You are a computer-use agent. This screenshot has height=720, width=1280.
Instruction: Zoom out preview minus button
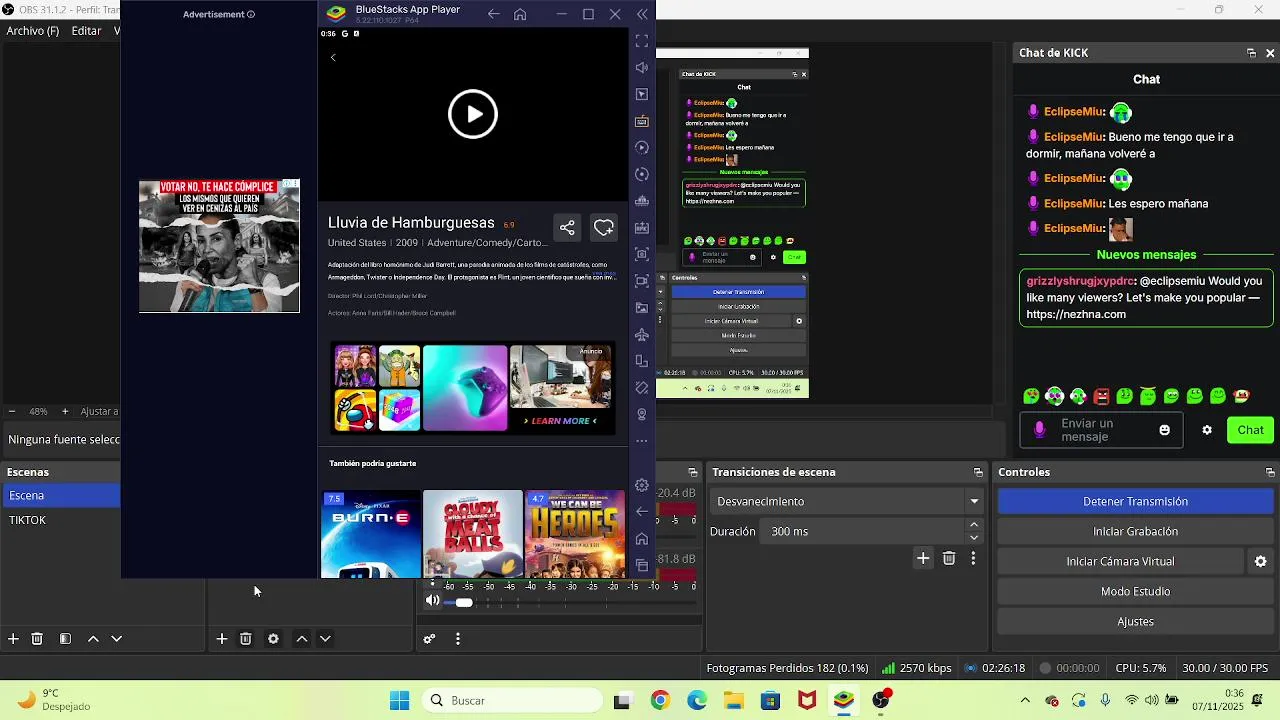(x=12, y=411)
